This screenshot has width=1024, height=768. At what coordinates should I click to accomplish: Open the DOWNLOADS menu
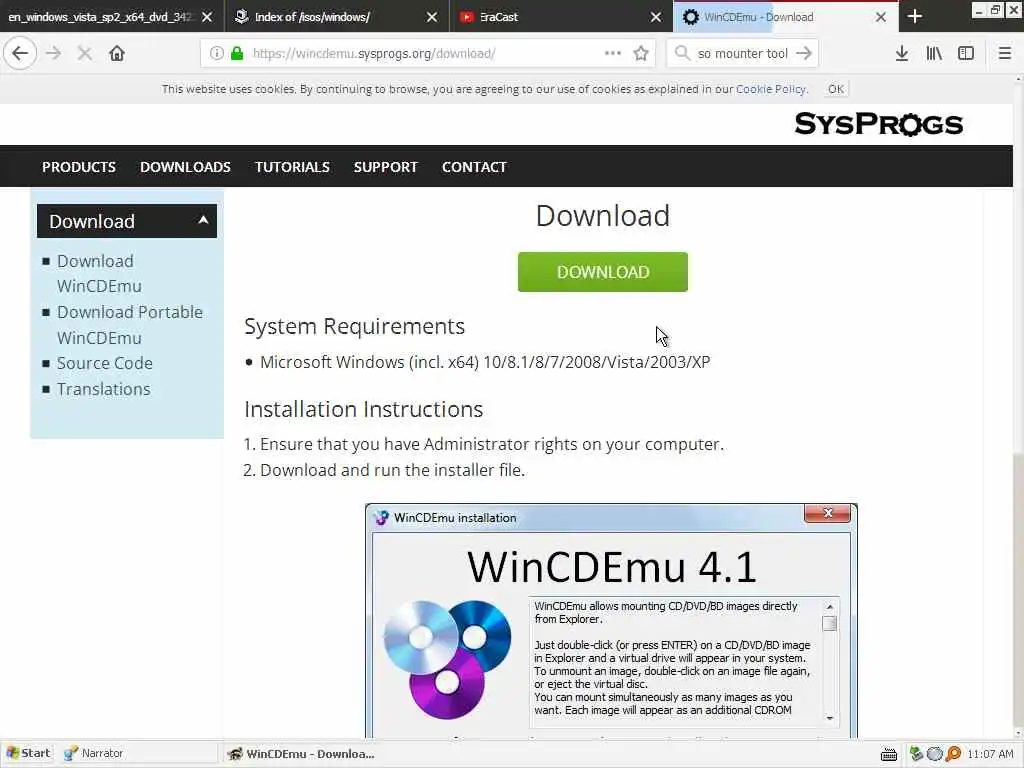click(x=185, y=167)
